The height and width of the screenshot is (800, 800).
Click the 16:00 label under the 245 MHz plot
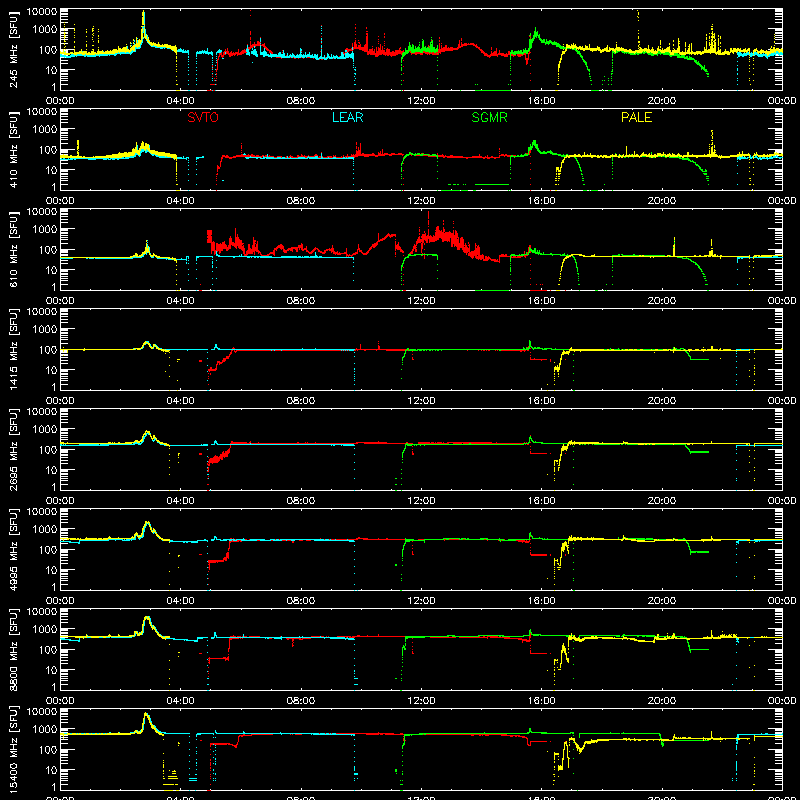tap(541, 101)
